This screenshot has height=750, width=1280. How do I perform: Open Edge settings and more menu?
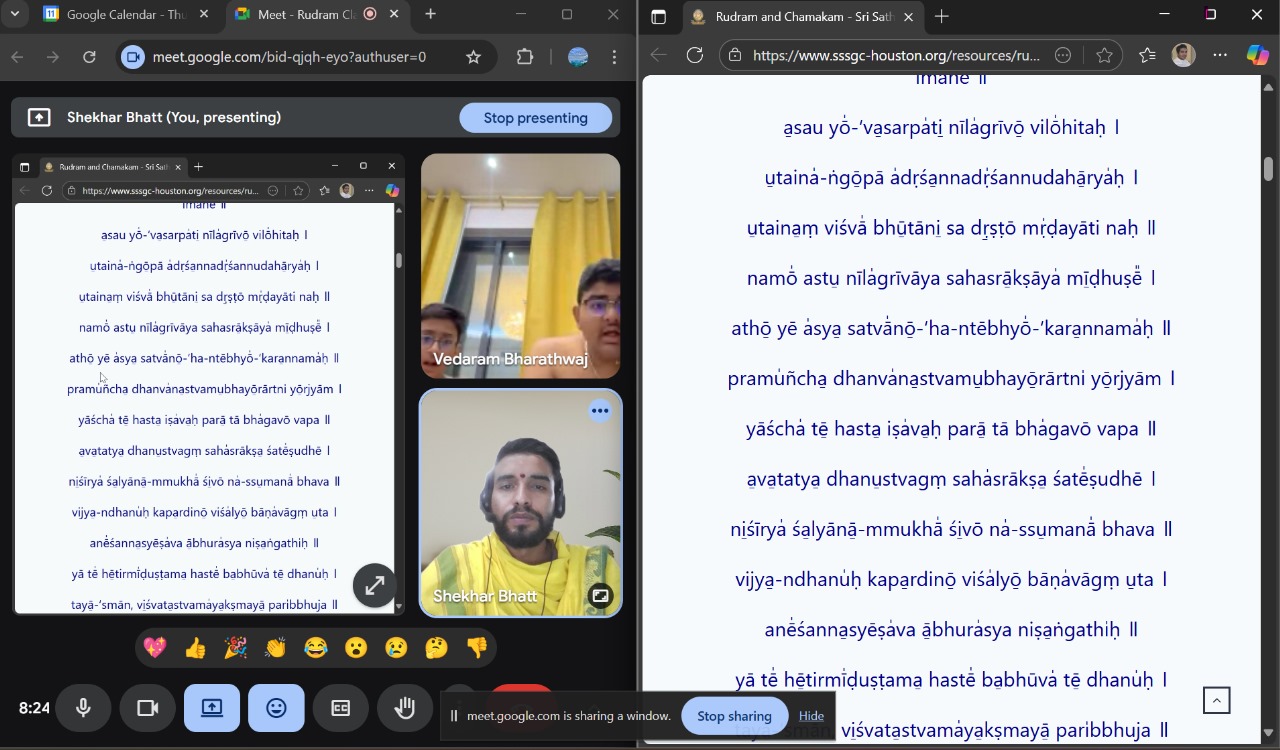coord(1220,55)
